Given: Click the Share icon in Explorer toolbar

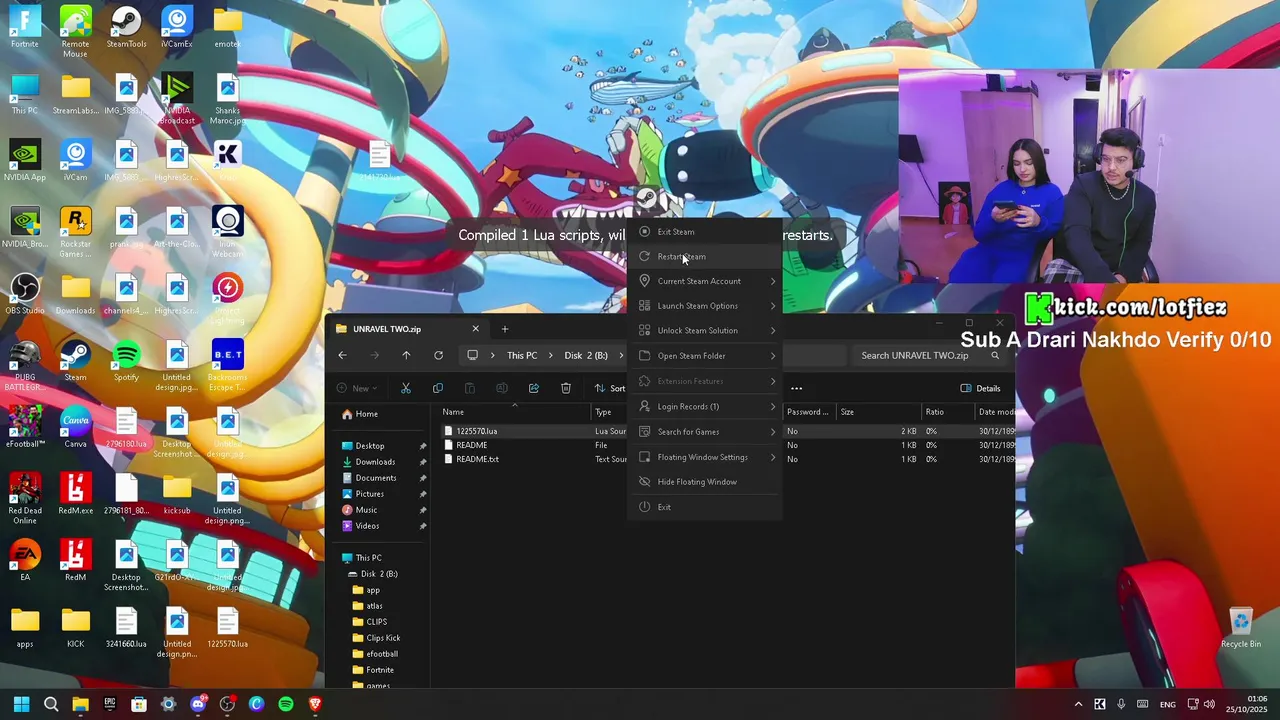Looking at the screenshot, I should [533, 388].
